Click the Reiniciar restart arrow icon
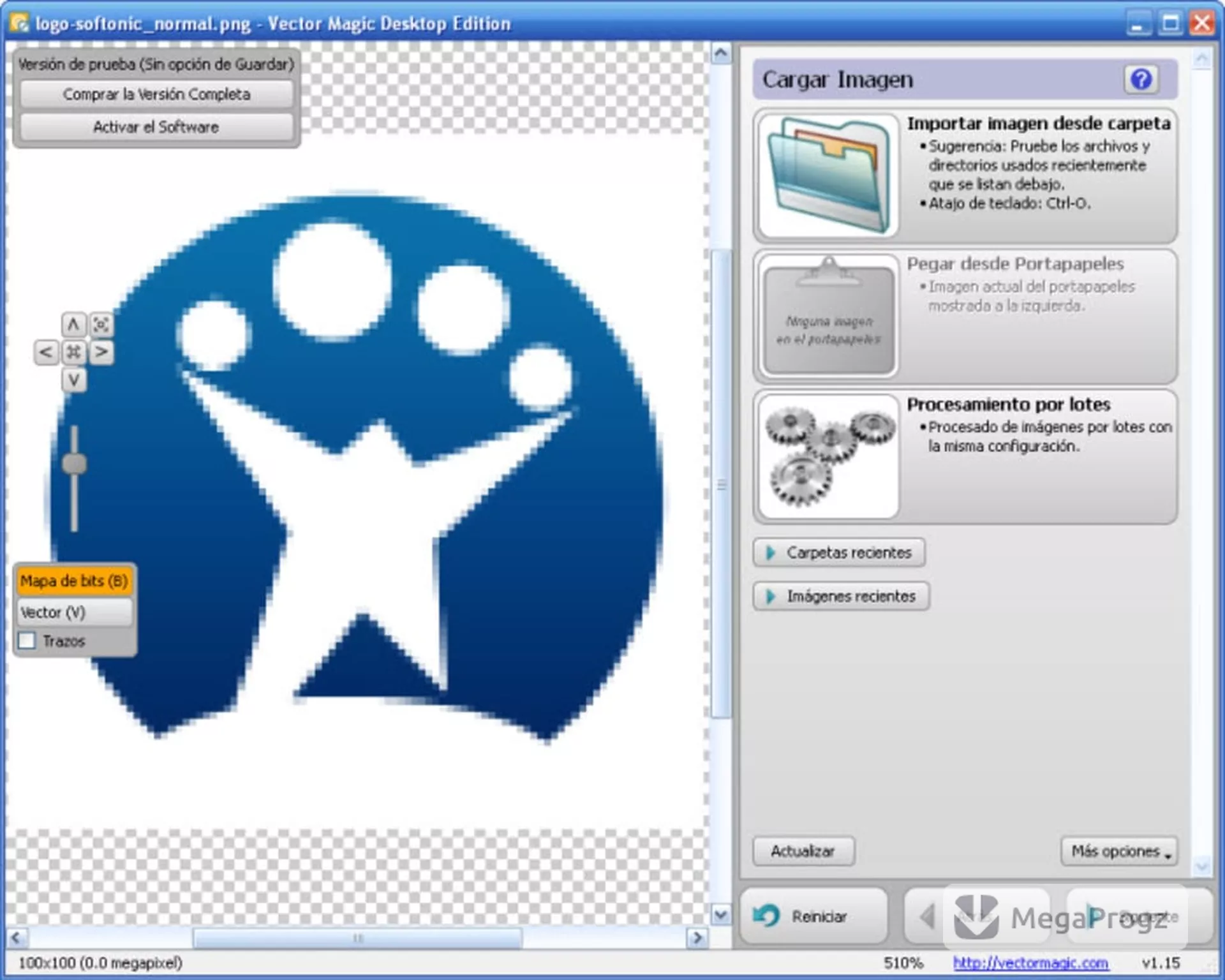Image resolution: width=1225 pixels, height=980 pixels. pos(766,916)
